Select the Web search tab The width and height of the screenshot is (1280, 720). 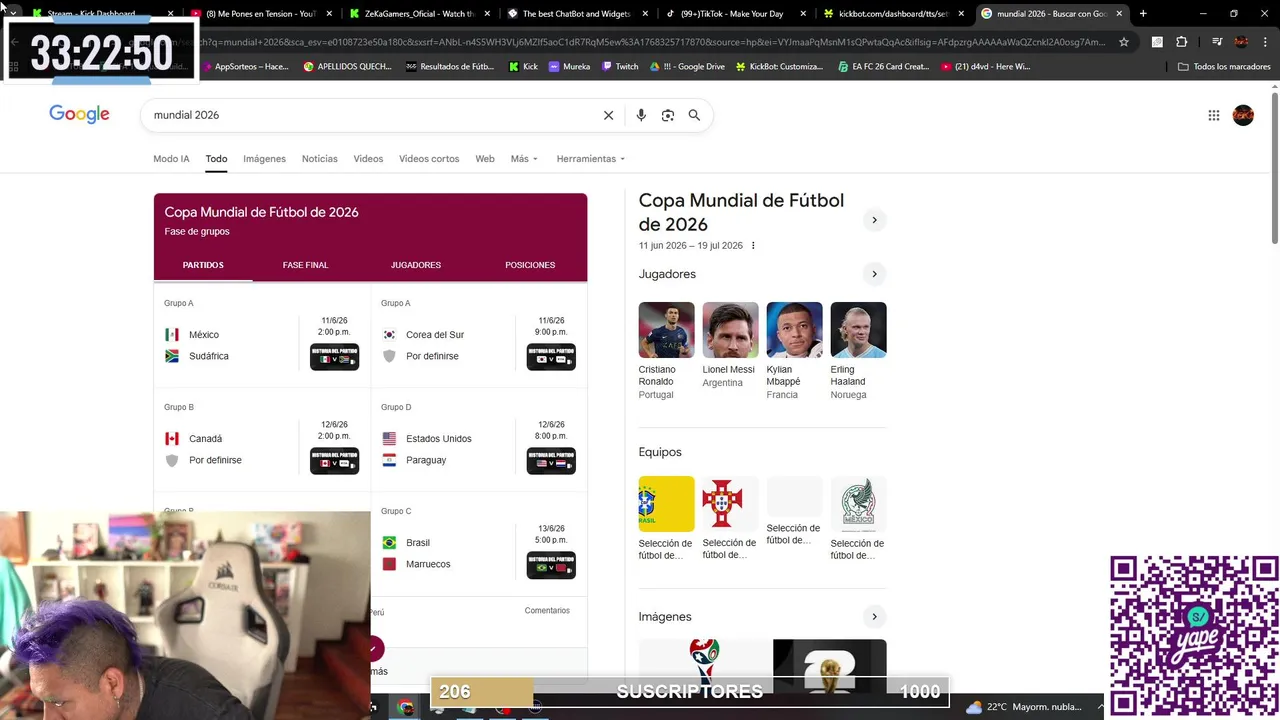[x=485, y=159]
